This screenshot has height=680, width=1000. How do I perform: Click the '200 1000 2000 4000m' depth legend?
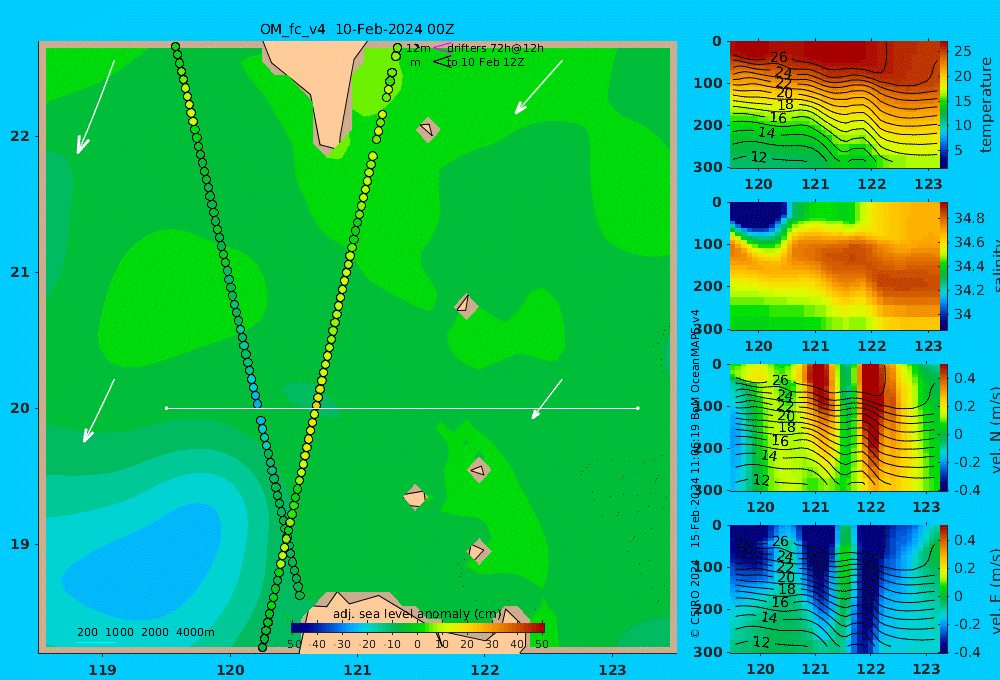146,632
